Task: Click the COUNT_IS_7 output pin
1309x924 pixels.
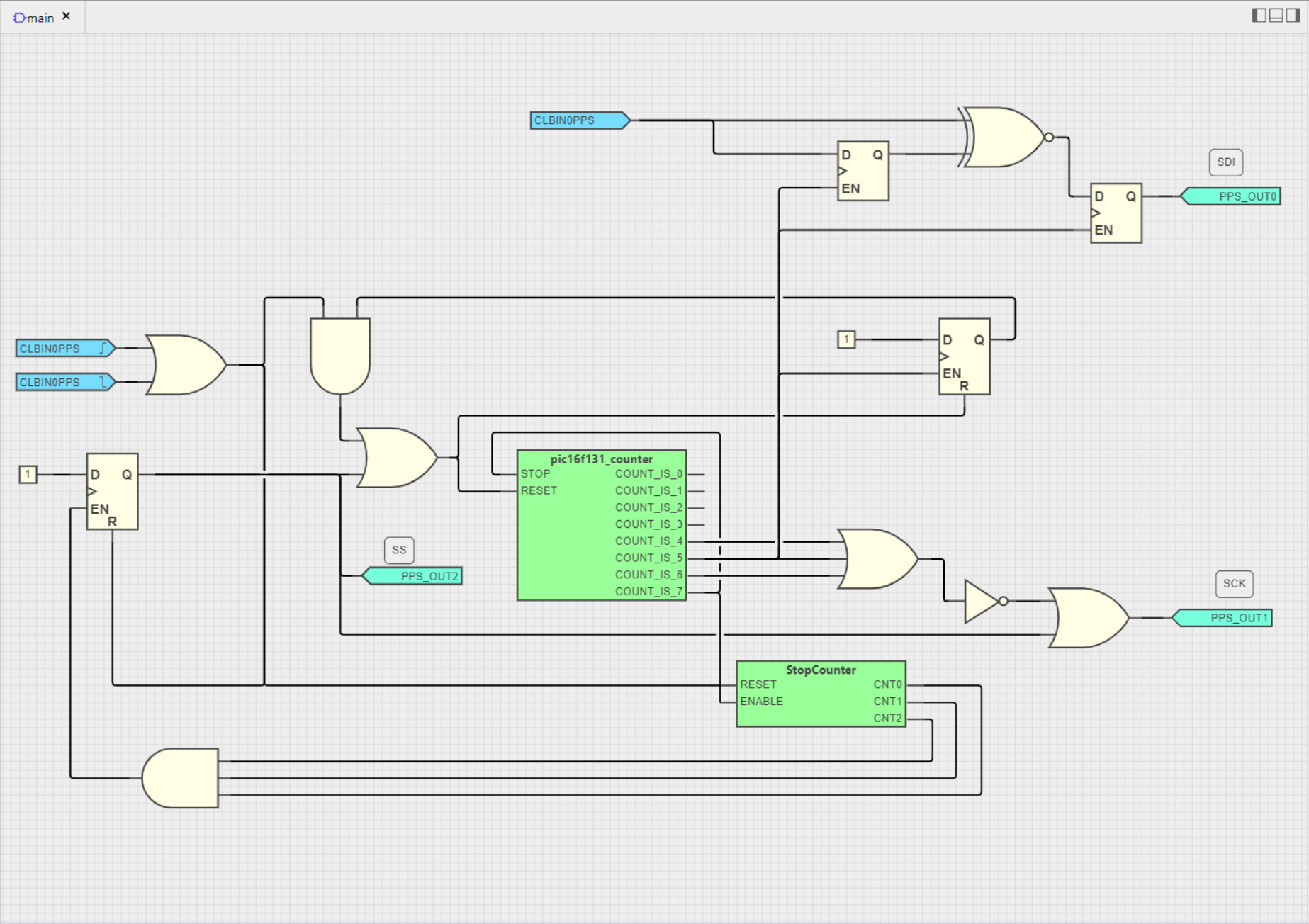Action: click(x=648, y=592)
